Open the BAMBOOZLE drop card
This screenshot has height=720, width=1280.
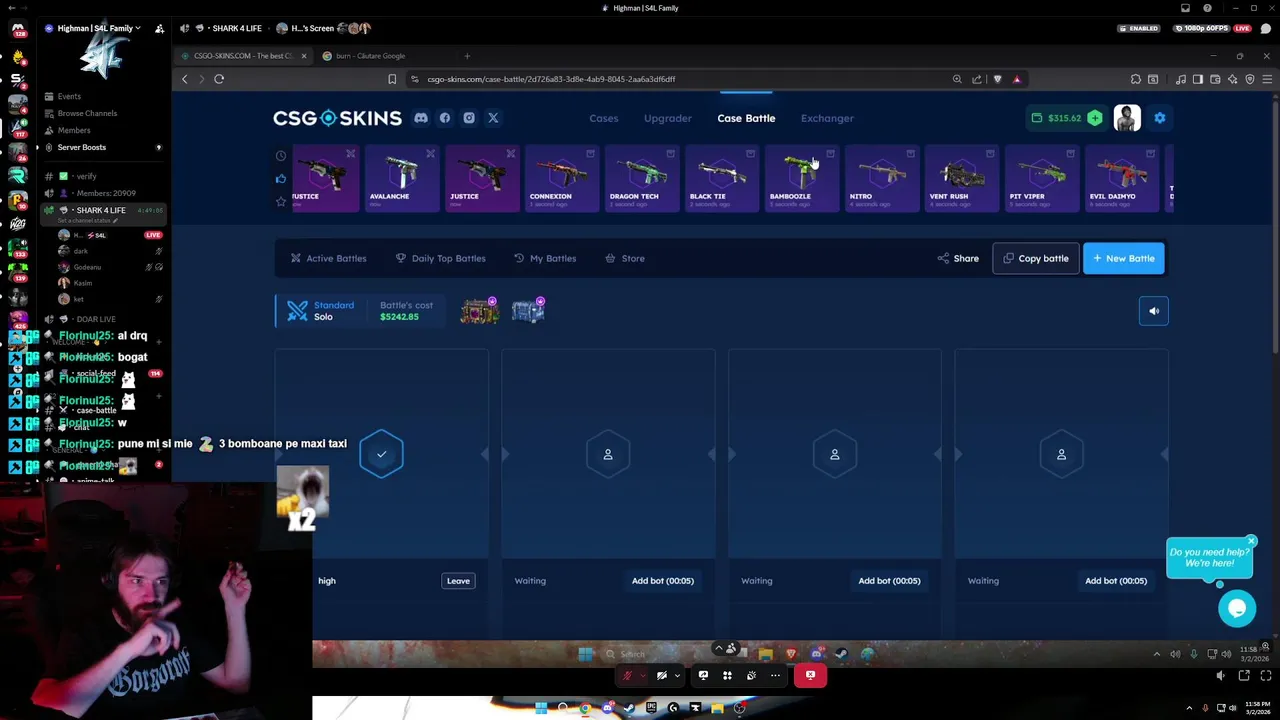click(802, 179)
